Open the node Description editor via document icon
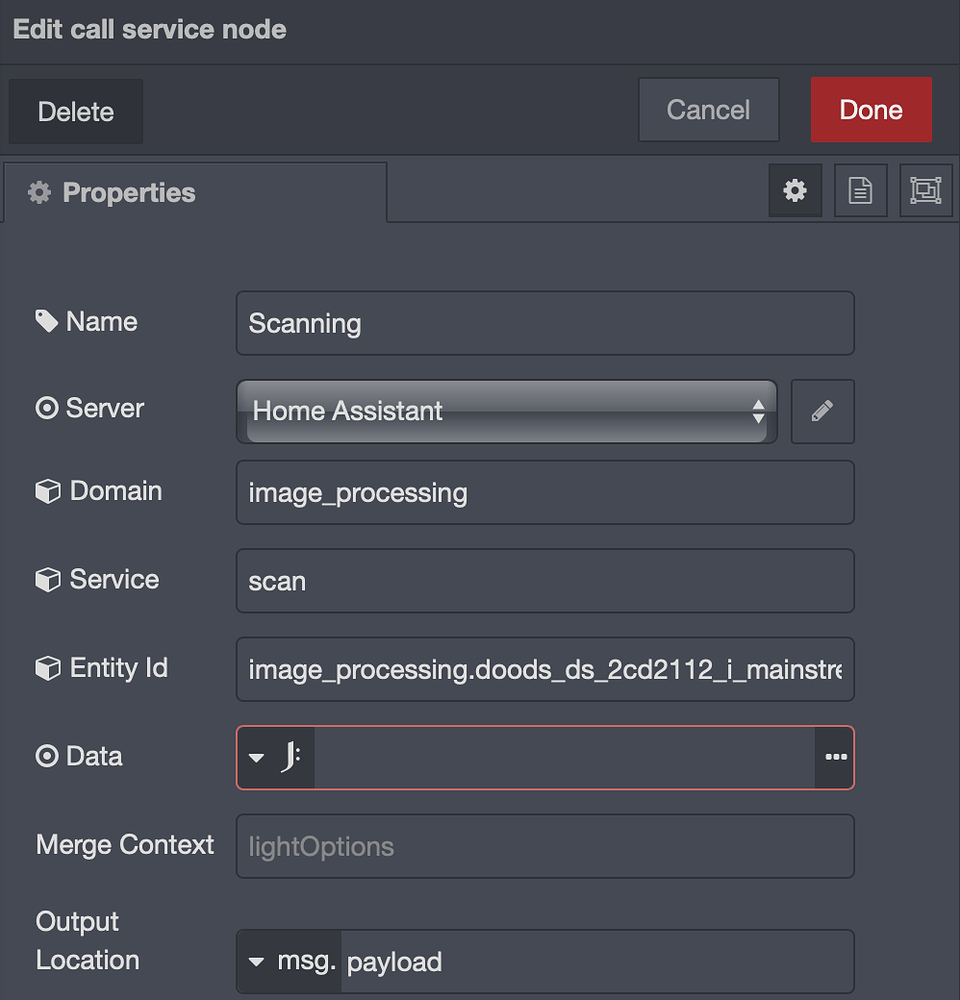Image resolution: width=960 pixels, height=1000 pixels. coord(860,190)
